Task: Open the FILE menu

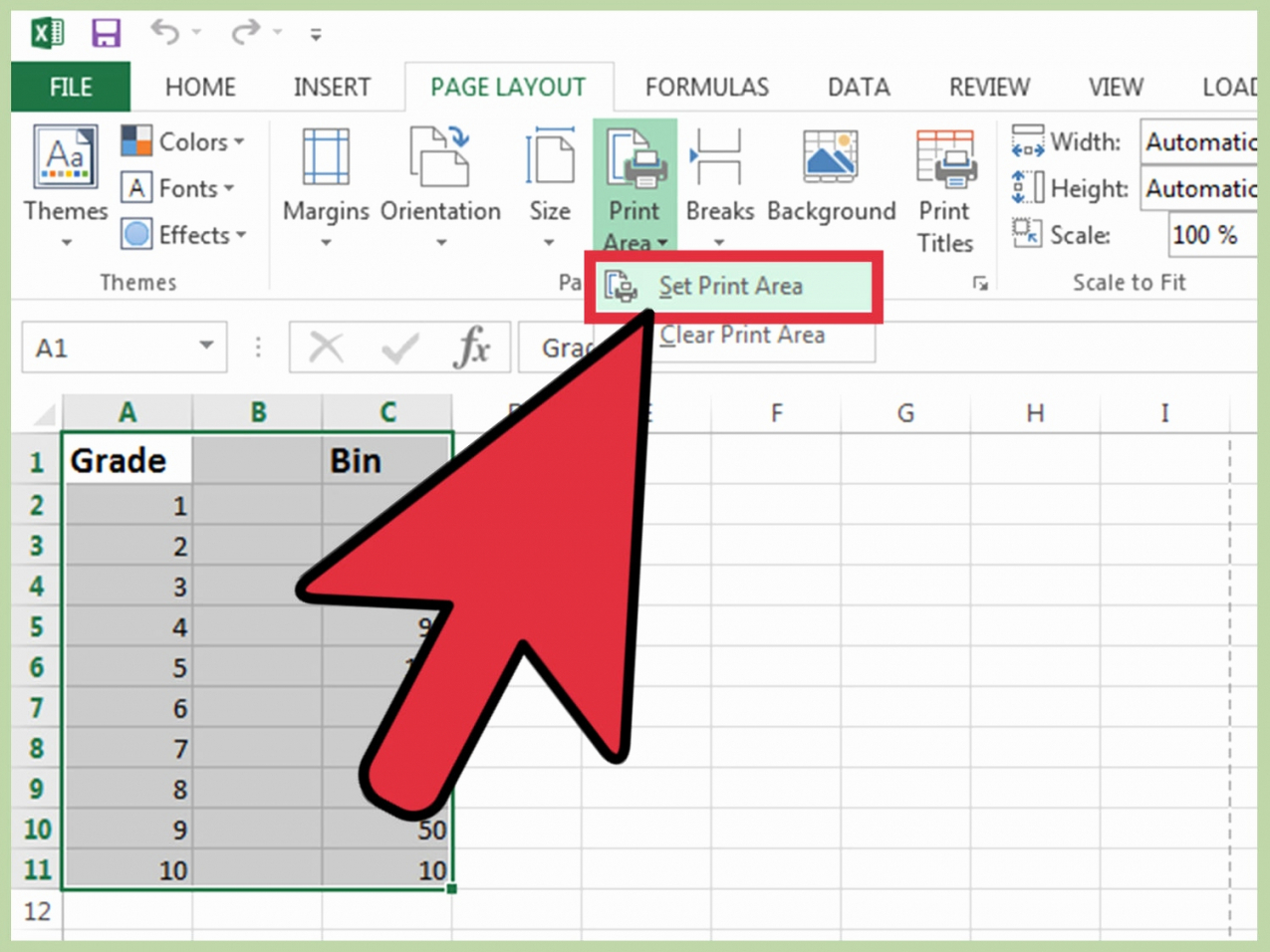Action: tap(70, 87)
